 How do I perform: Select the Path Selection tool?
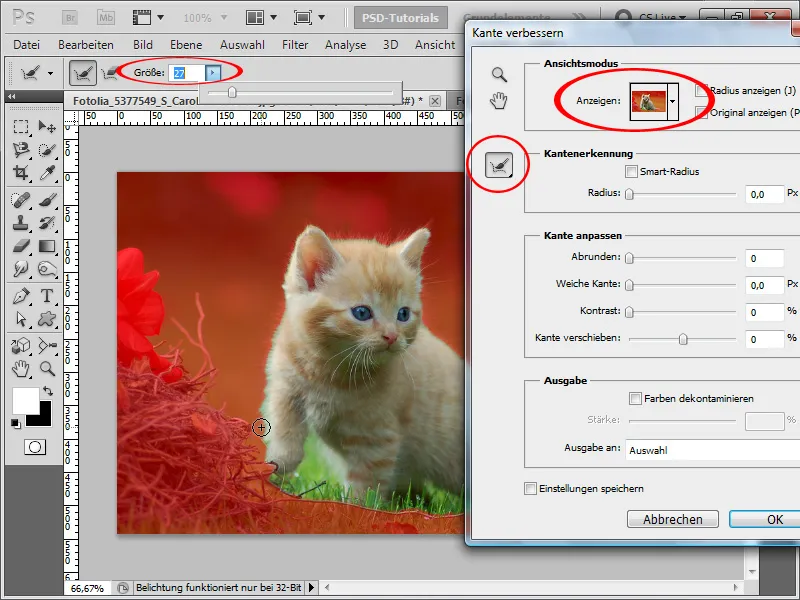point(20,319)
